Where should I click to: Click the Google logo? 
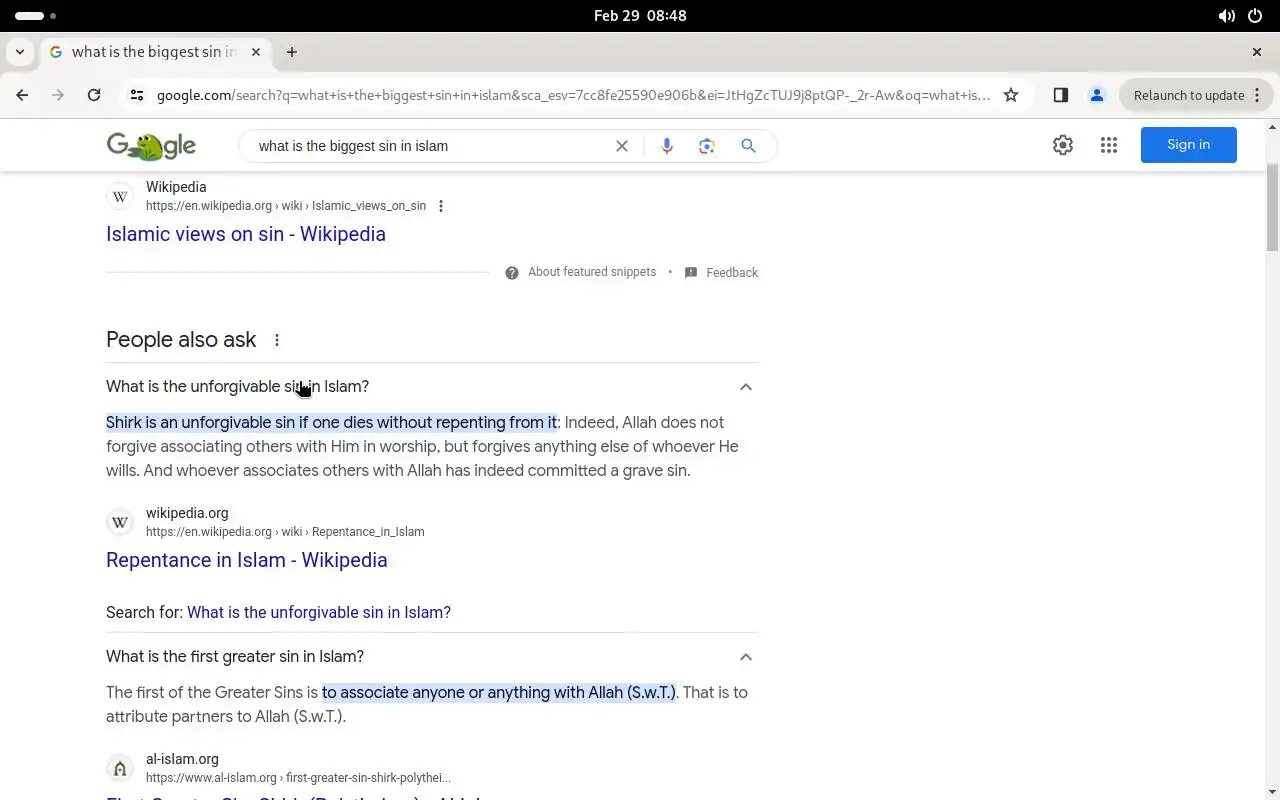pyautogui.click(x=151, y=146)
